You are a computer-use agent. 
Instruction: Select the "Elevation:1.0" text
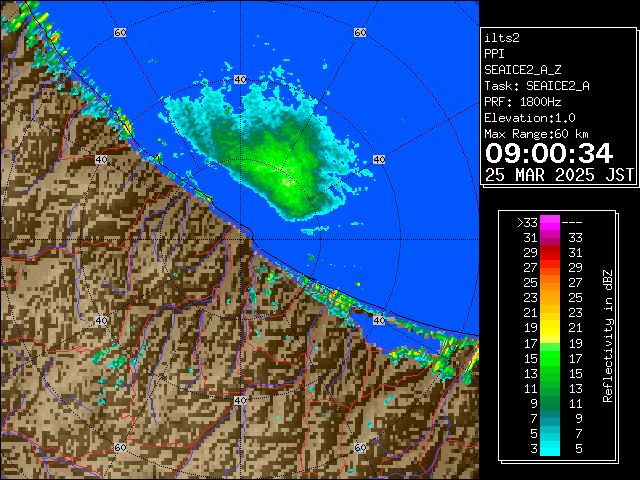[530, 118]
